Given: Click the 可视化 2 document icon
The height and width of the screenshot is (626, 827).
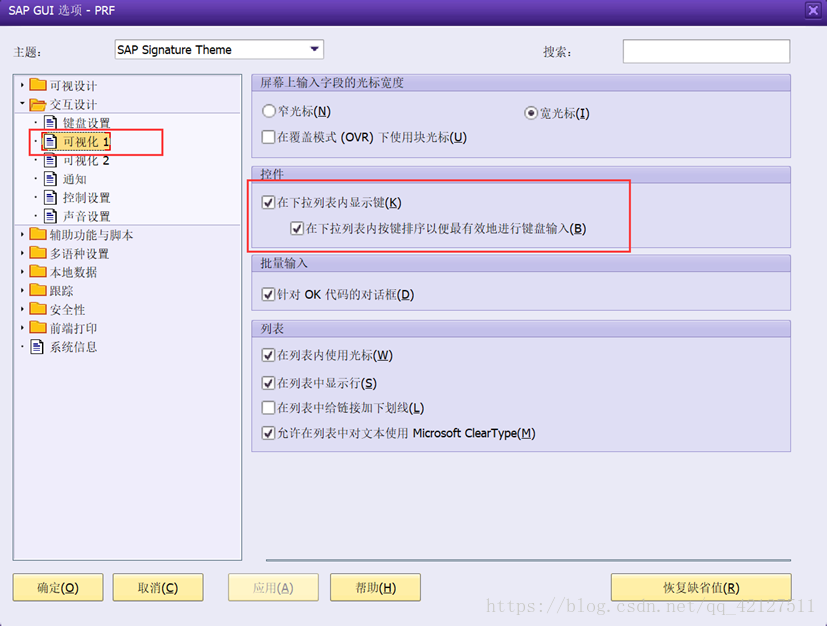Looking at the screenshot, I should click(x=51, y=160).
